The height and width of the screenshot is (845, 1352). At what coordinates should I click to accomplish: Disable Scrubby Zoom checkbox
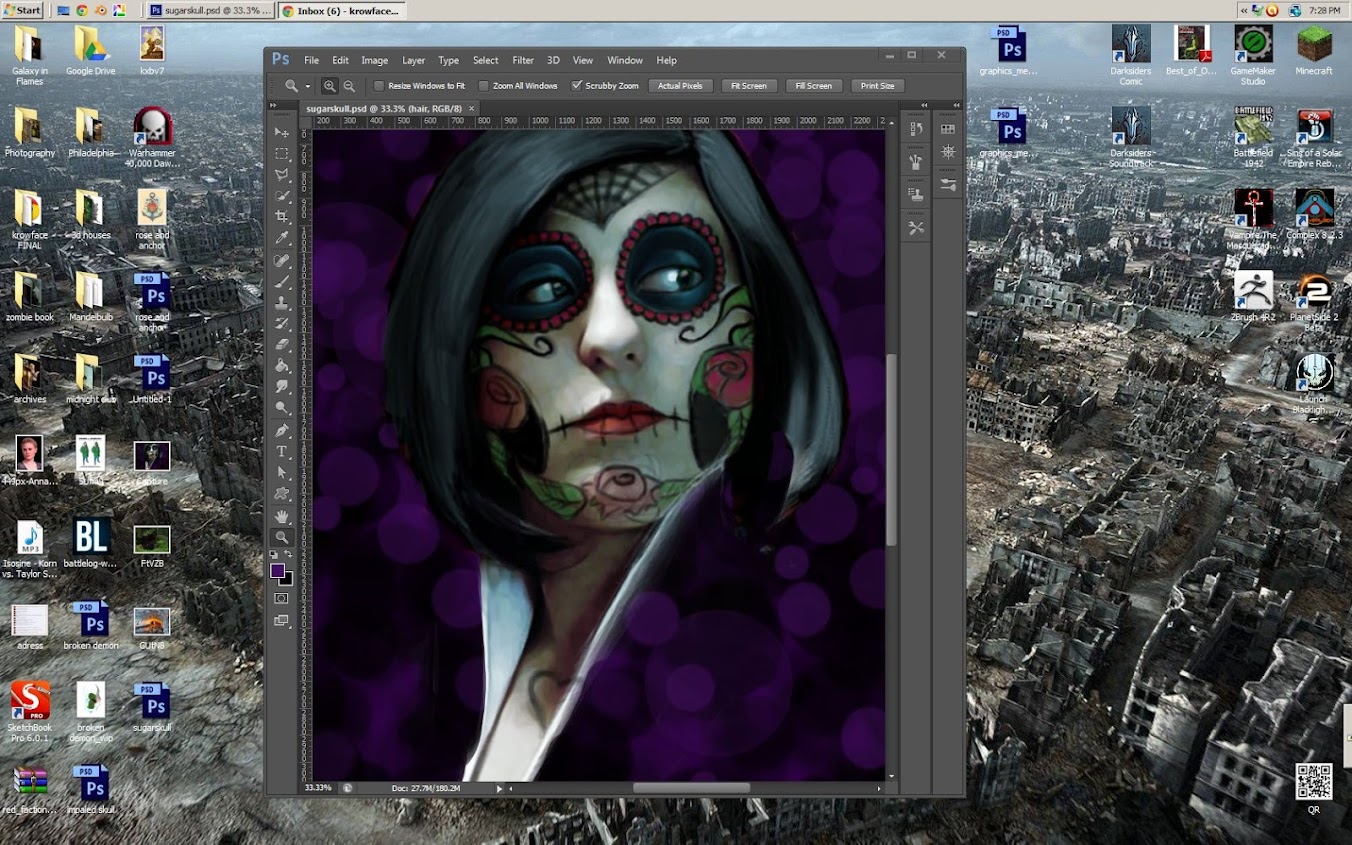[x=576, y=86]
